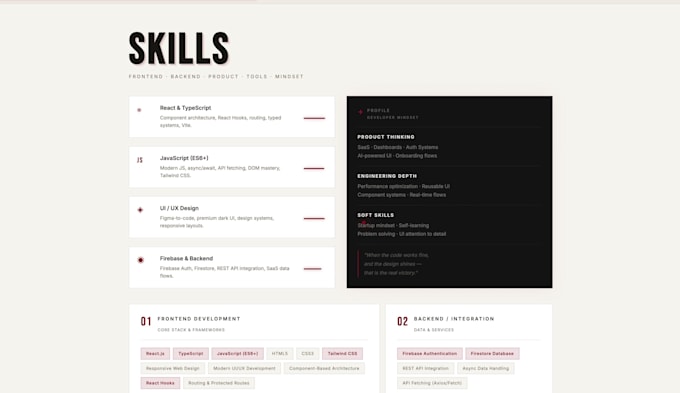Select the Firestore Database tag
This screenshot has height=393, width=680.
[492, 354]
